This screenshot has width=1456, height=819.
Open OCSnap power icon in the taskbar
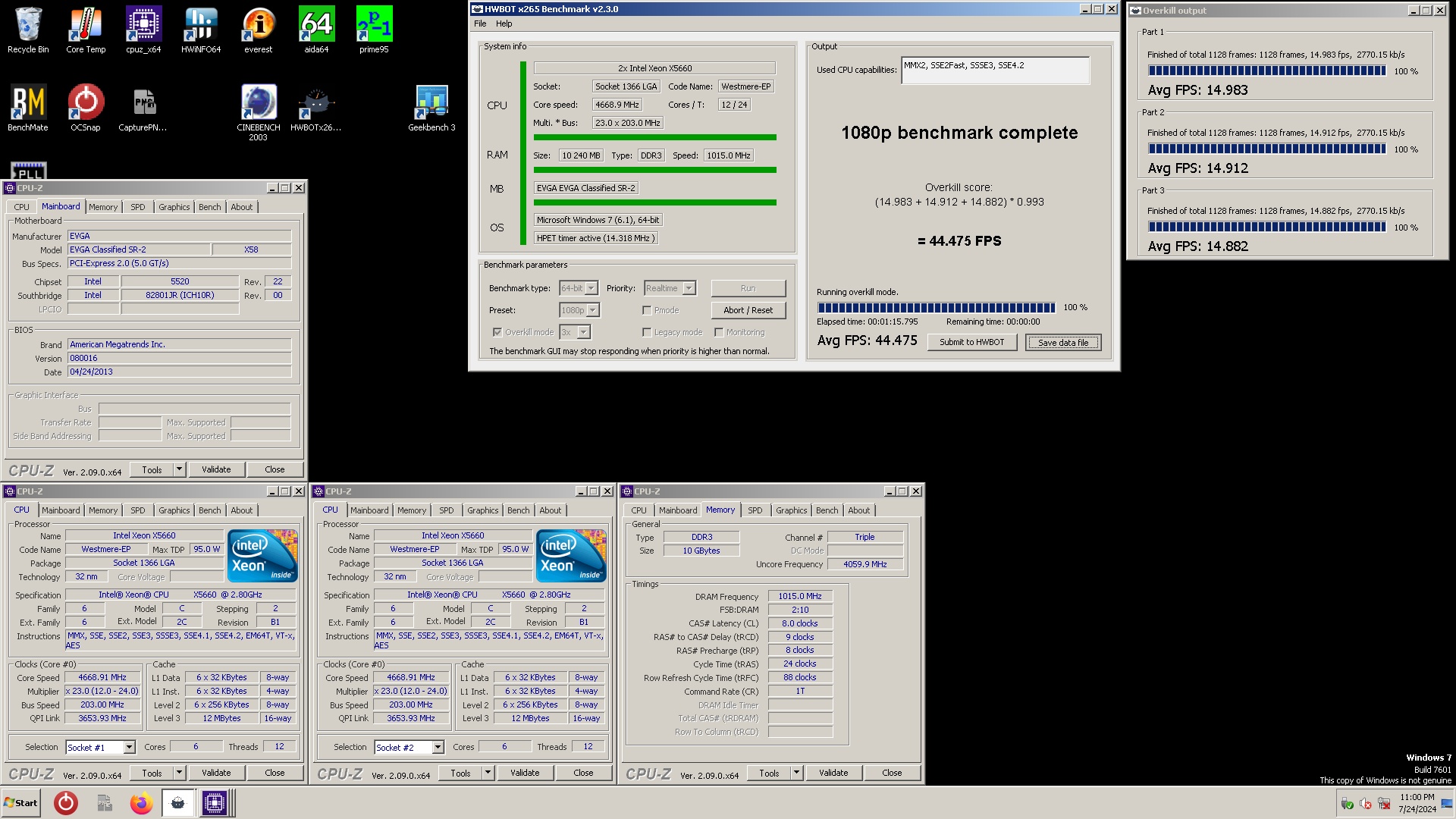point(66,803)
